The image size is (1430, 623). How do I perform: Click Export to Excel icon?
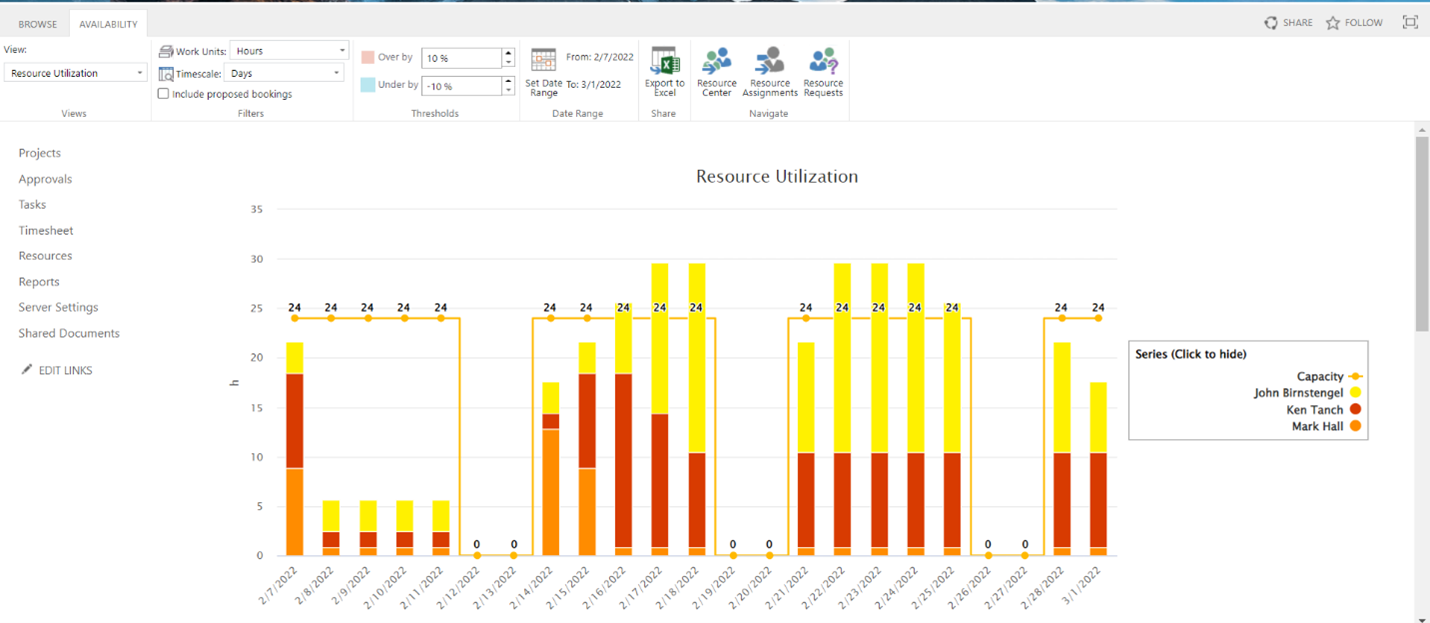pos(664,61)
